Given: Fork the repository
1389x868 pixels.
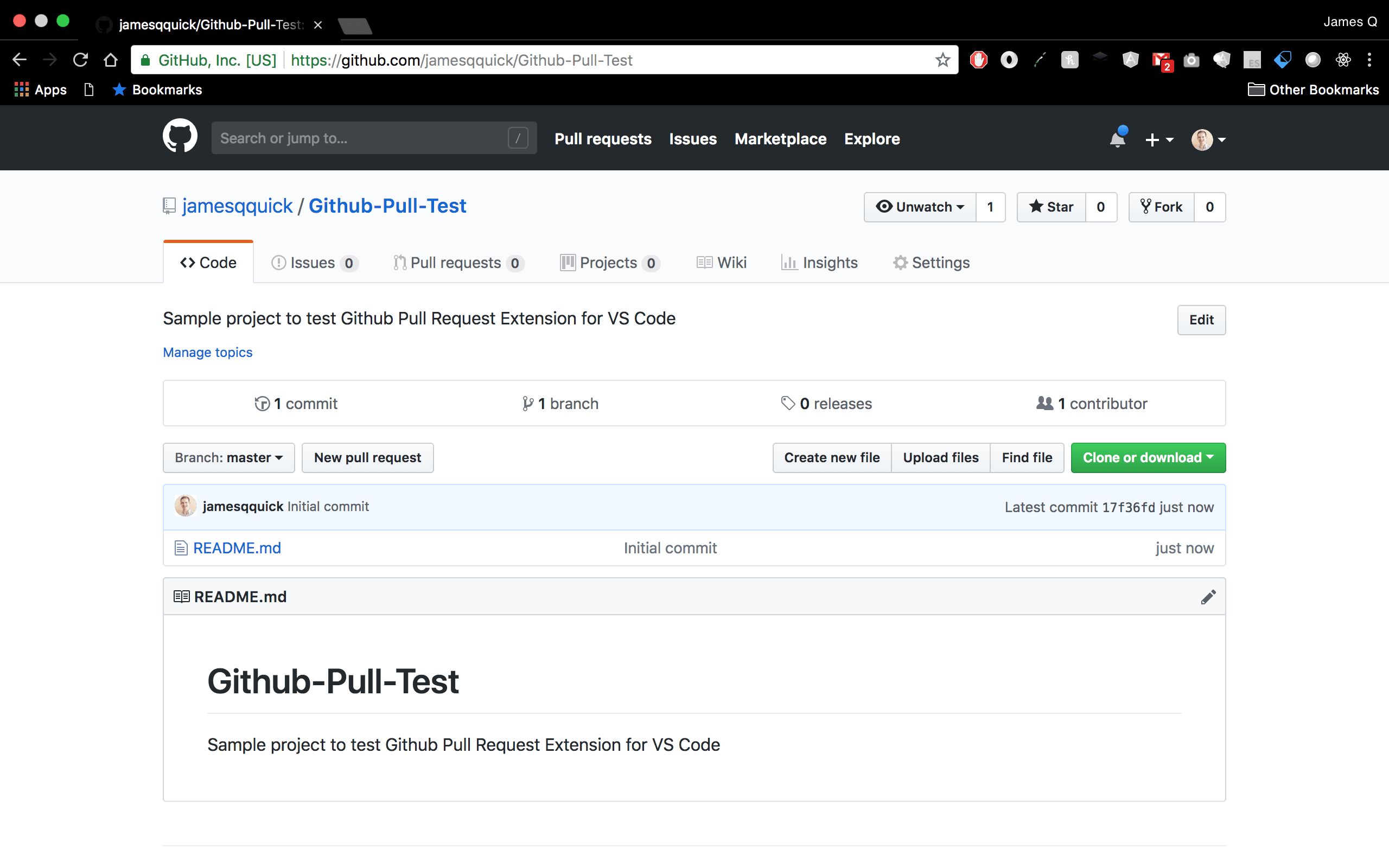Looking at the screenshot, I should pyautogui.click(x=1161, y=207).
